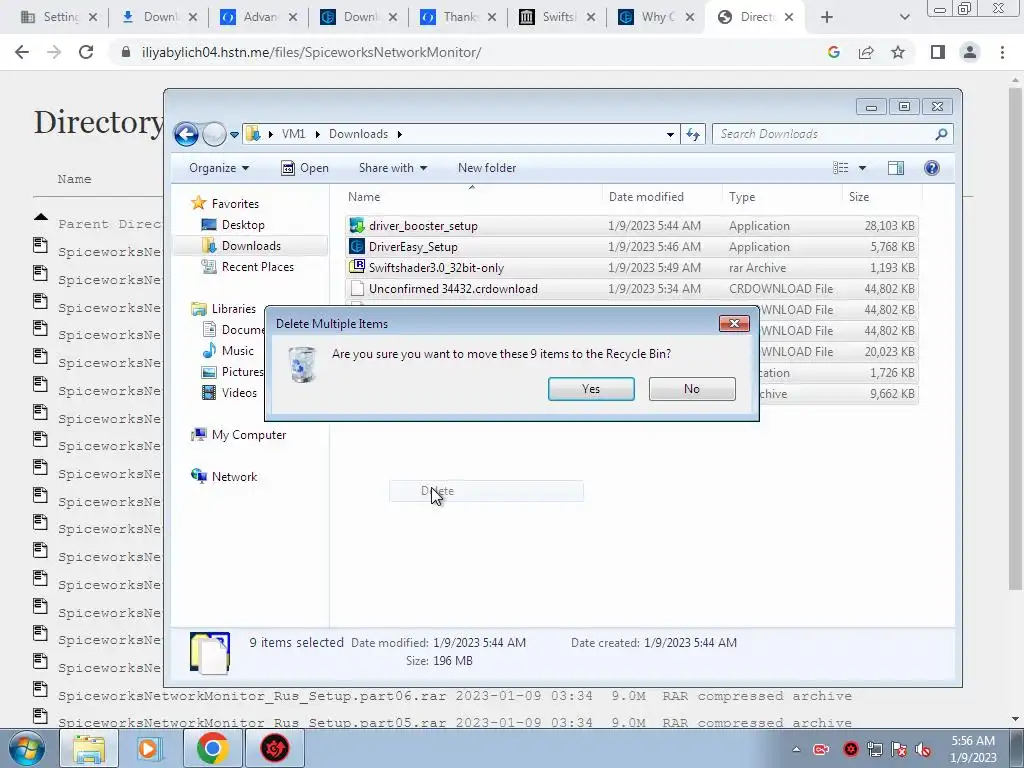Click Chrome's back navigation arrow
Viewport: 1024px width, 768px height.
coord(22,52)
